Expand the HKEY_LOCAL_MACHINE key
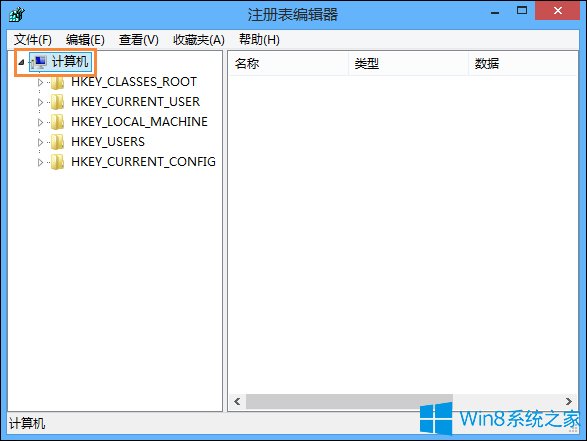 (x=40, y=122)
